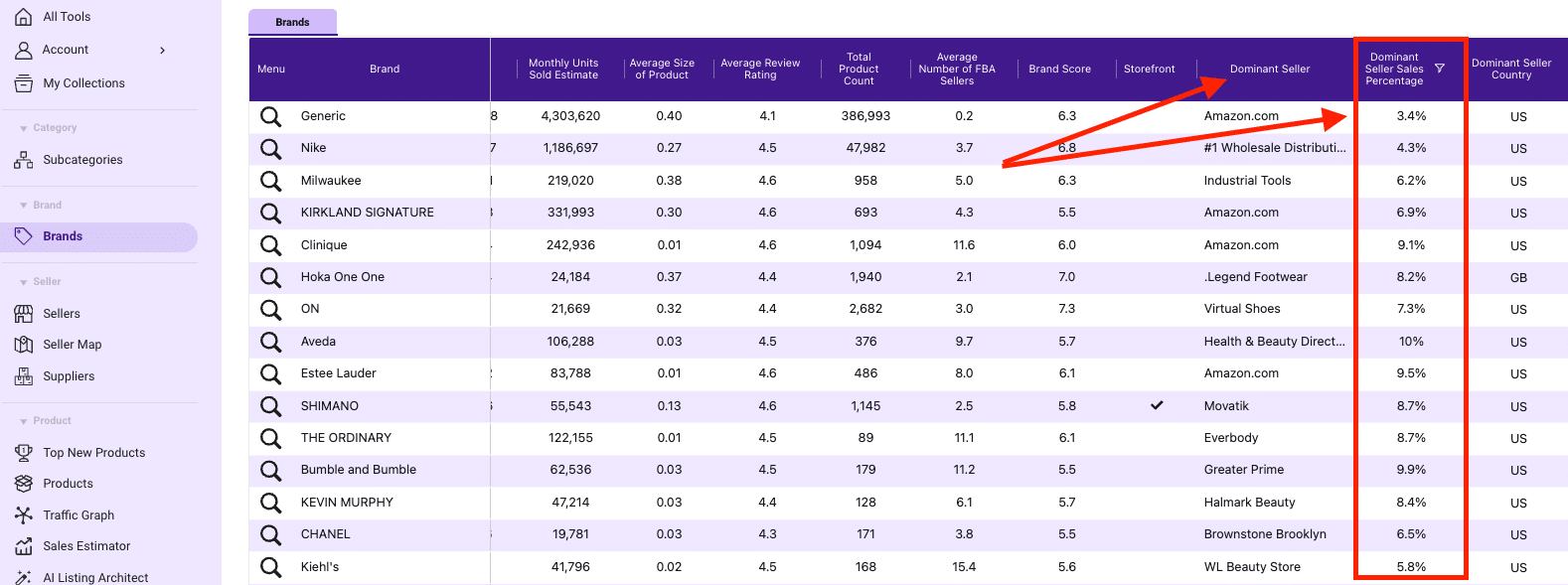Click magnifier icon for THE ORDINARY
Screen dimensions: 1568x585
[270, 438]
